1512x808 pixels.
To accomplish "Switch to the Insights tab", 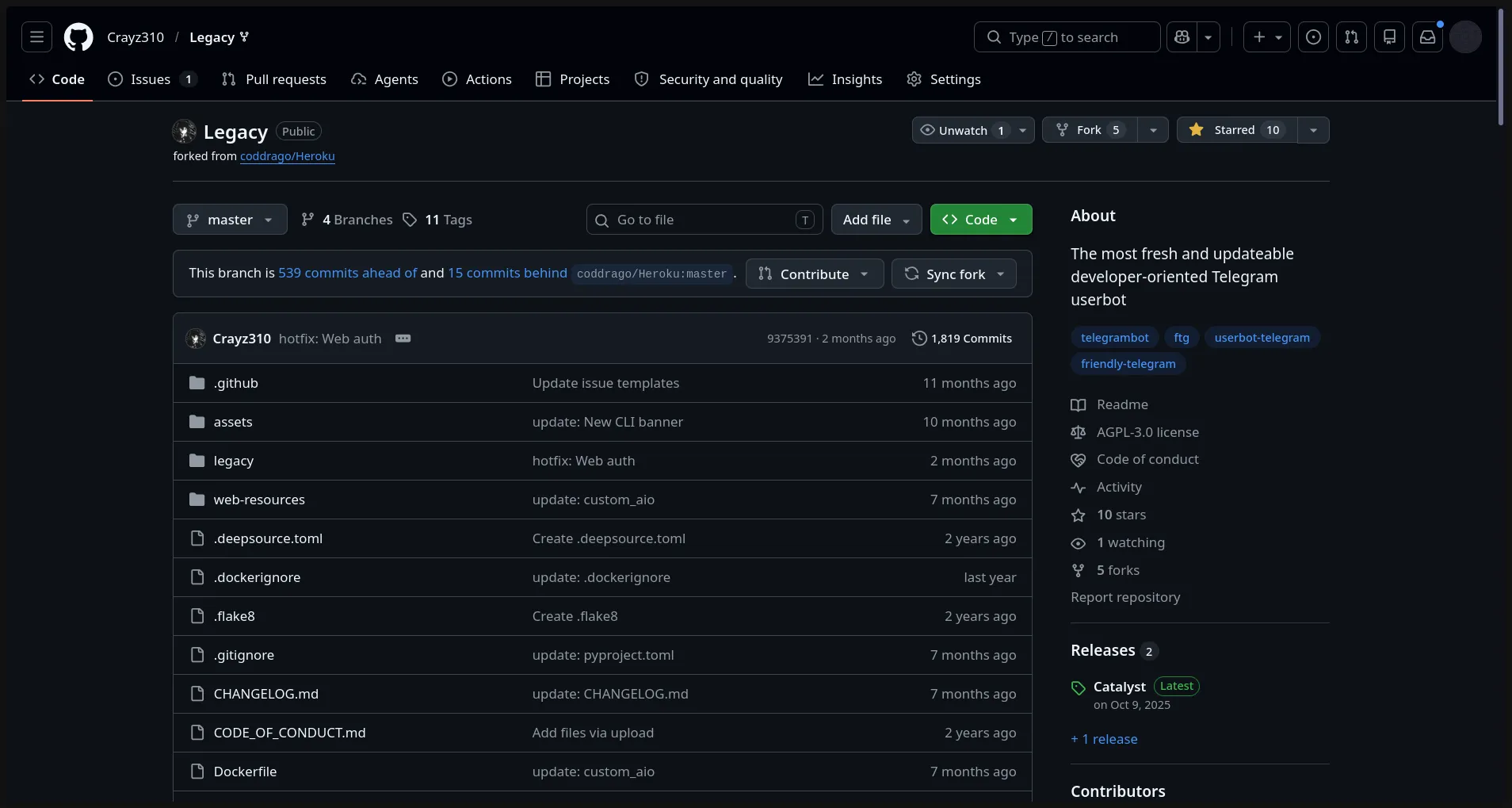I will (845, 79).
